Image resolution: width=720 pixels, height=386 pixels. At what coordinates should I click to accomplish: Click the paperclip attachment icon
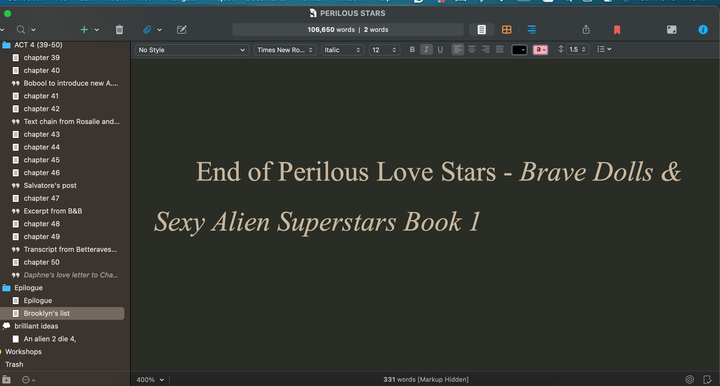click(147, 30)
